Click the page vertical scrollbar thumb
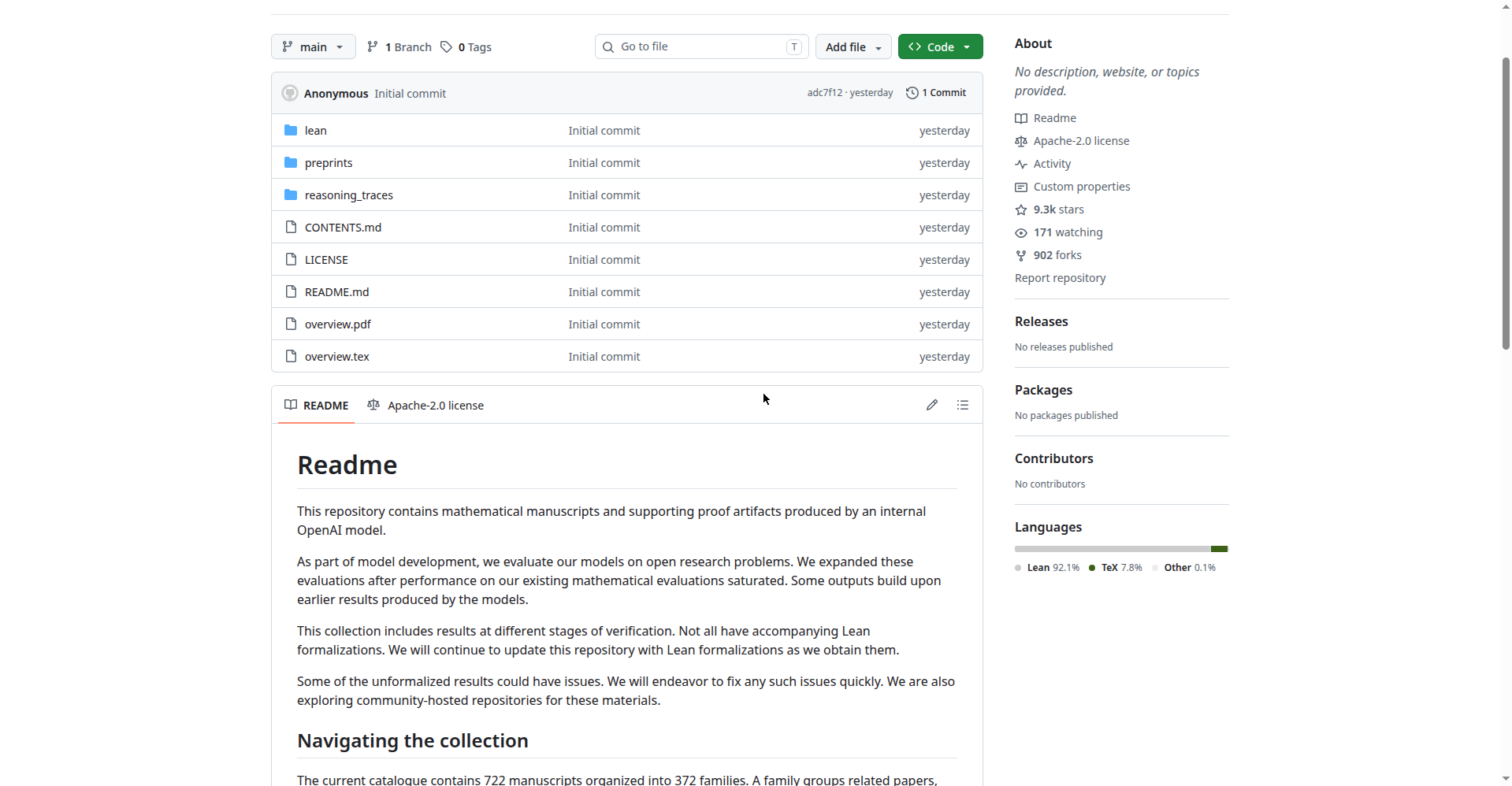 [x=1506, y=203]
